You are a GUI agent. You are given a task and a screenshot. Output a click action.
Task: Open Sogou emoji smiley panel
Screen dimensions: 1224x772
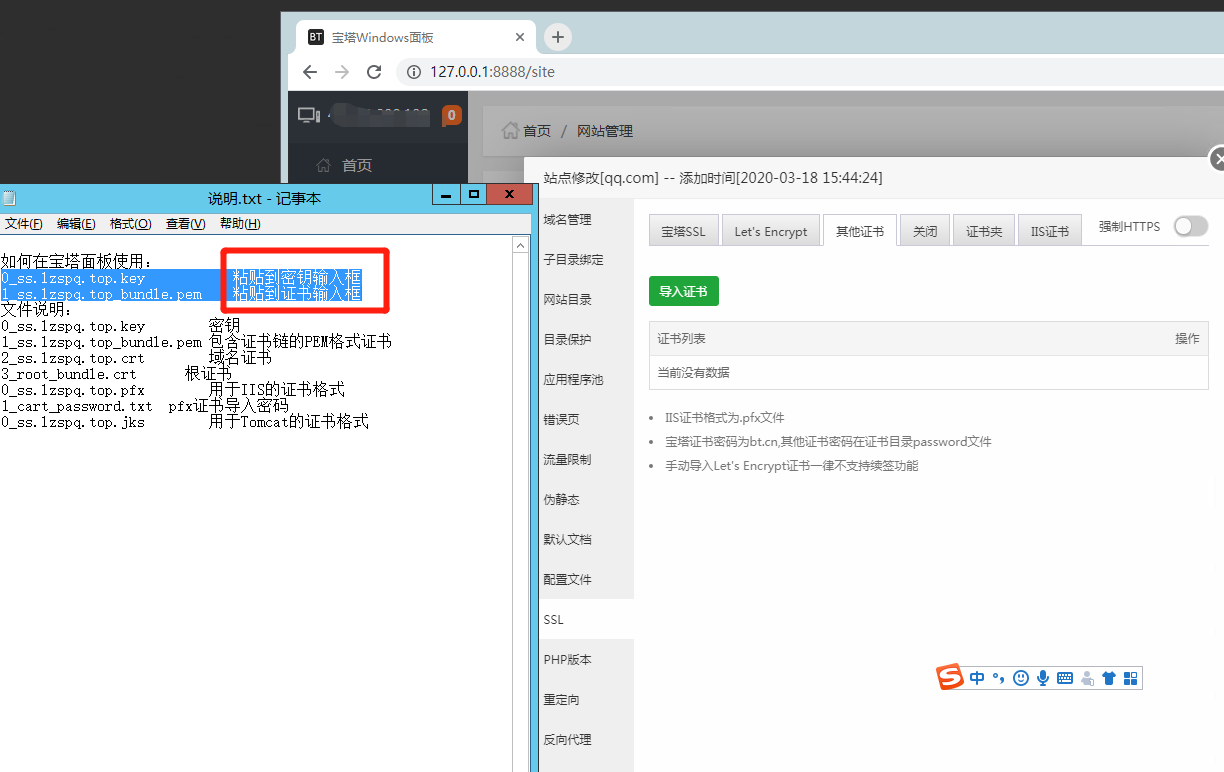1021,678
